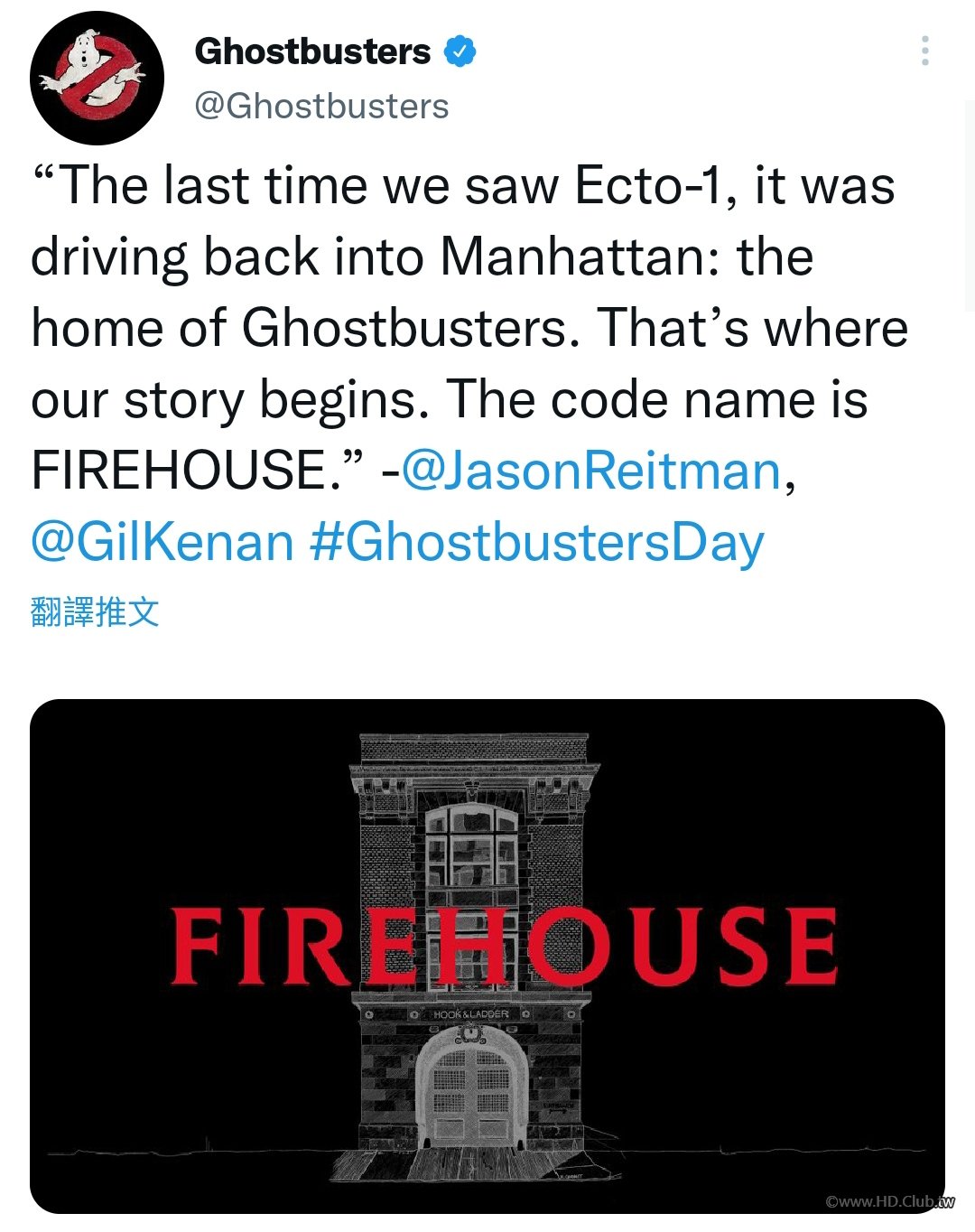Tap the #GhostbustersDay hashtag

click(x=536, y=542)
